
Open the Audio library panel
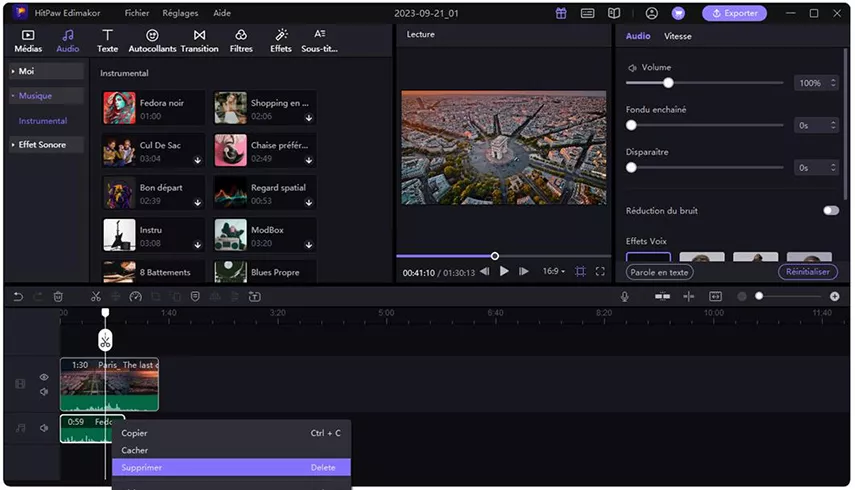[x=68, y=41]
